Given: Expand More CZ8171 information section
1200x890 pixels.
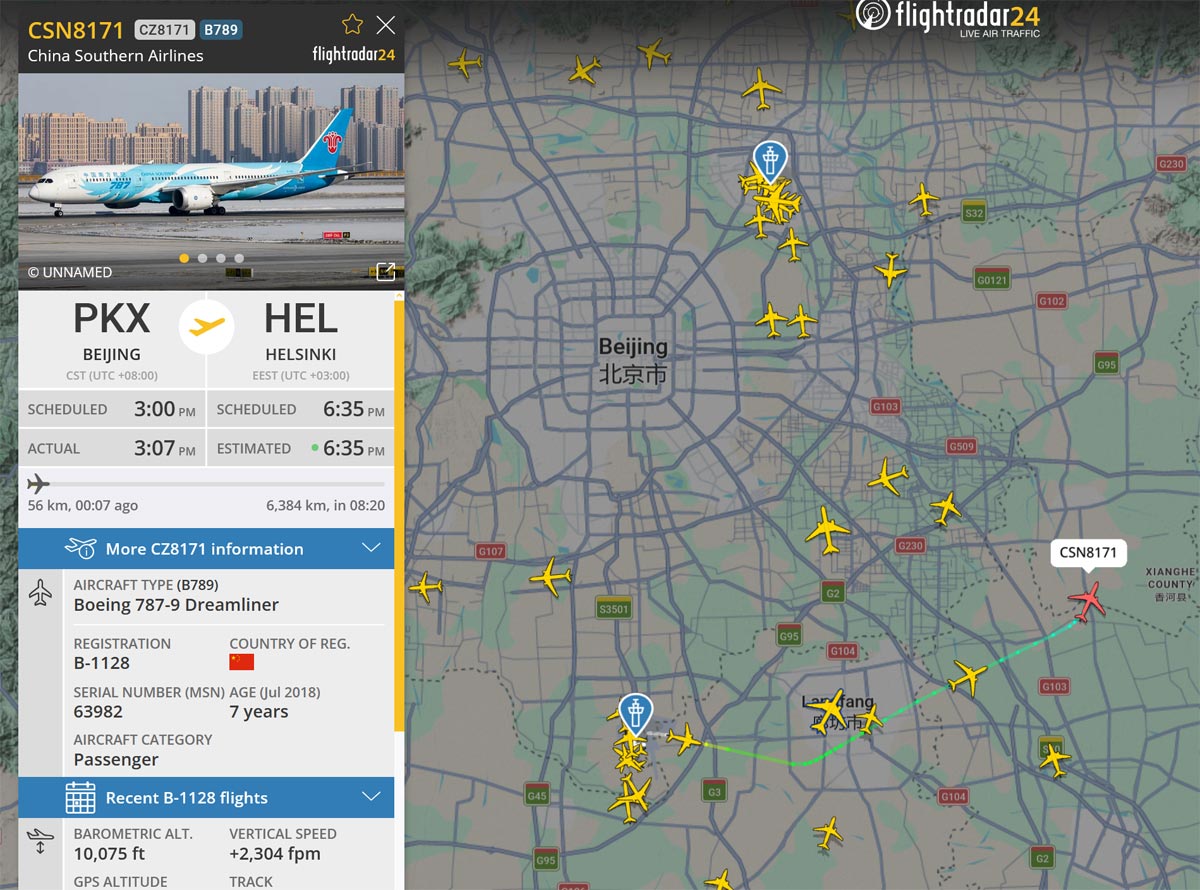Looking at the screenshot, I should pyautogui.click(x=206, y=548).
